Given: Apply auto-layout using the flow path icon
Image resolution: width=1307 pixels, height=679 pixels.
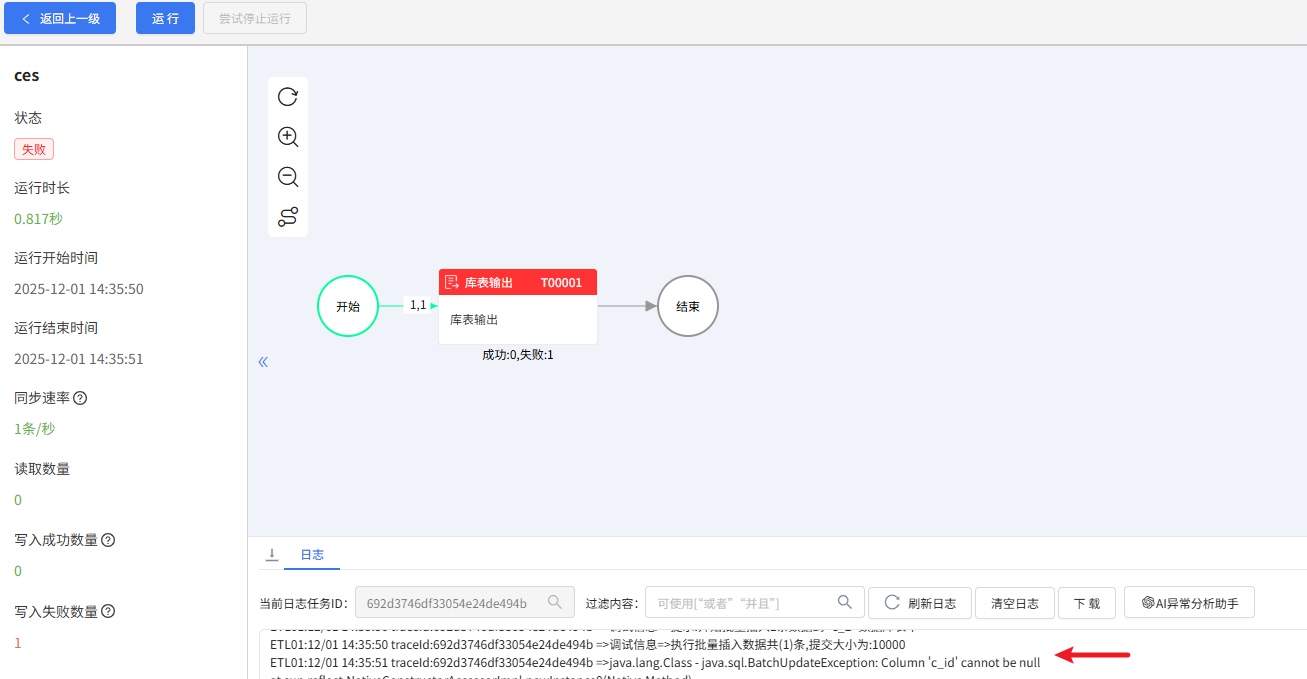Looking at the screenshot, I should (x=288, y=216).
